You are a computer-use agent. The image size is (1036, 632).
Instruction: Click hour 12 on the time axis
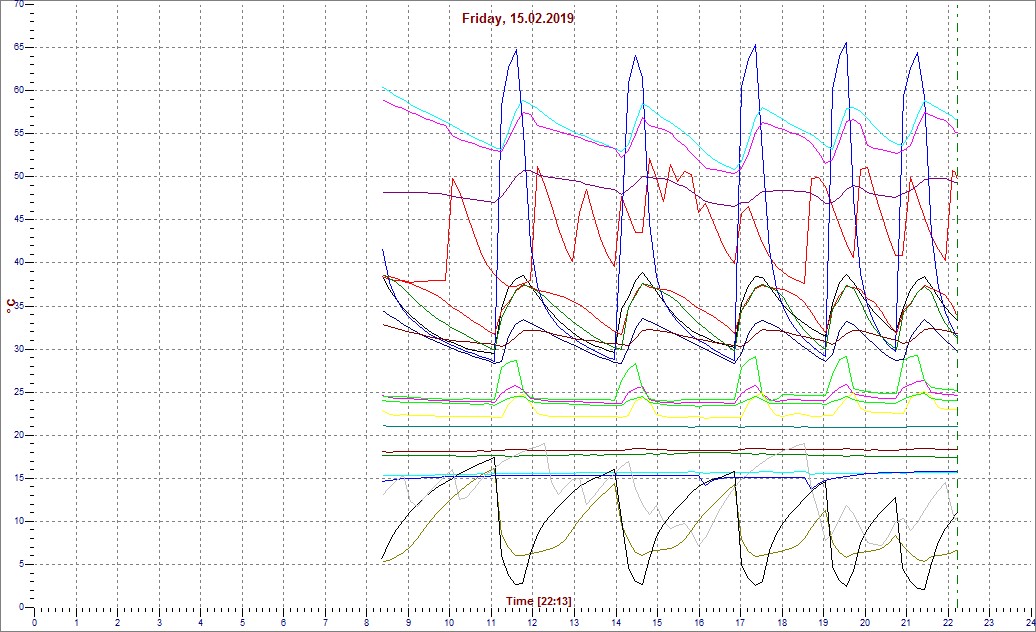(x=532, y=622)
